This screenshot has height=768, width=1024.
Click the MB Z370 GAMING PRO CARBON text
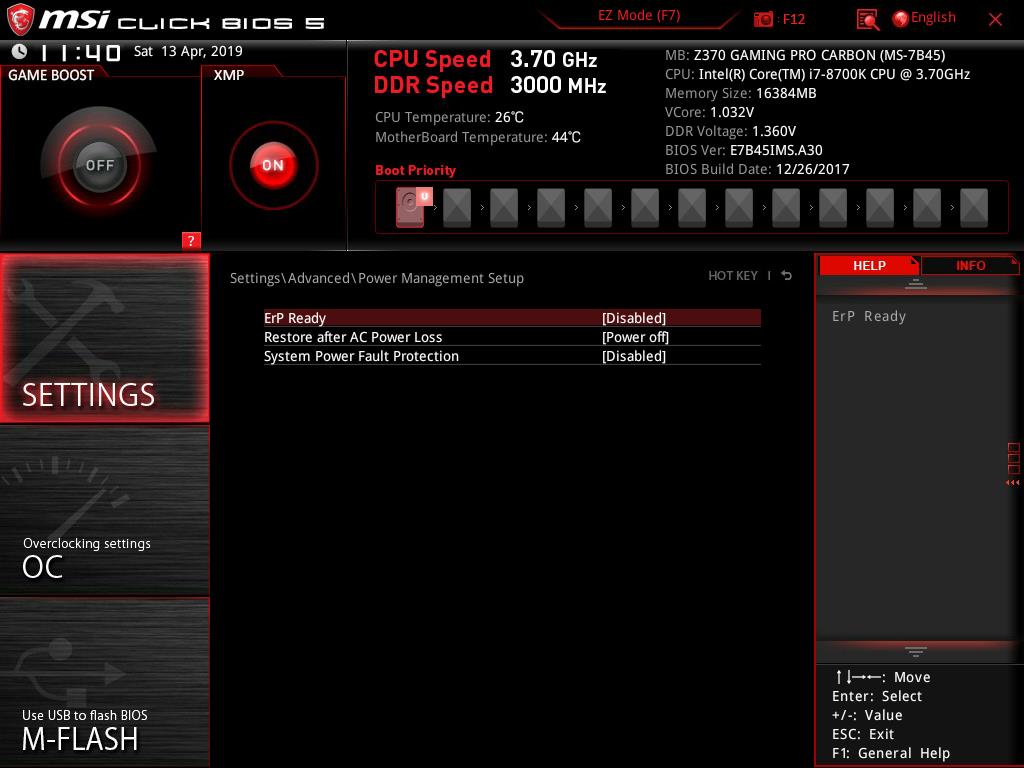pyautogui.click(x=805, y=55)
